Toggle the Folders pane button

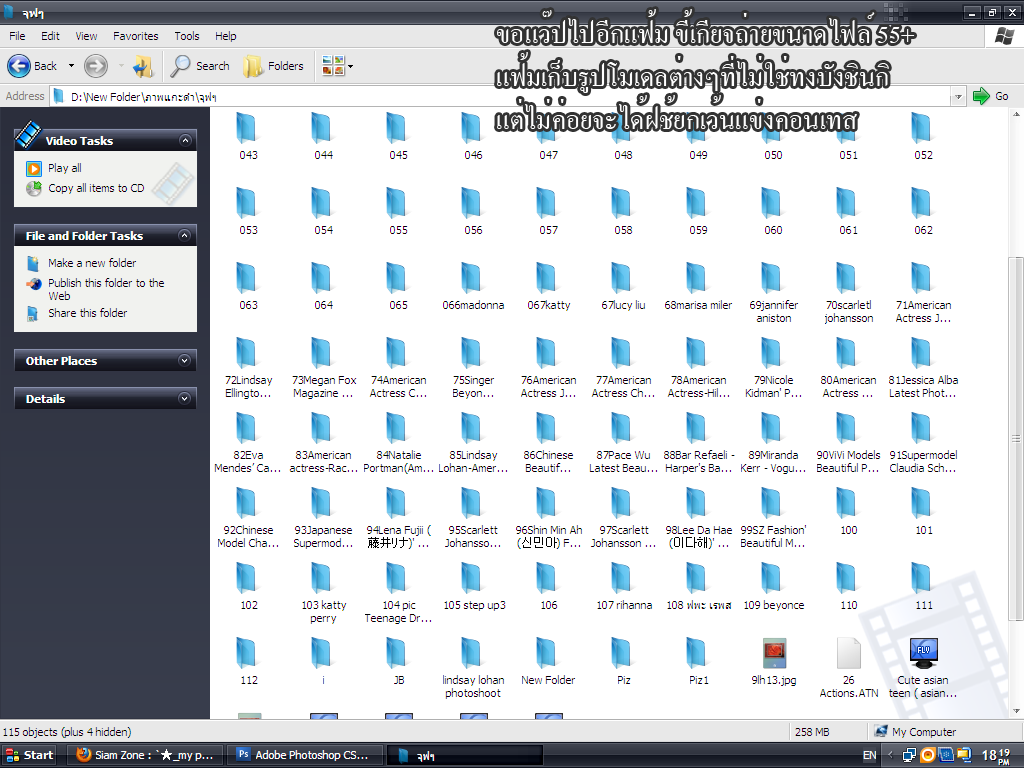274,66
